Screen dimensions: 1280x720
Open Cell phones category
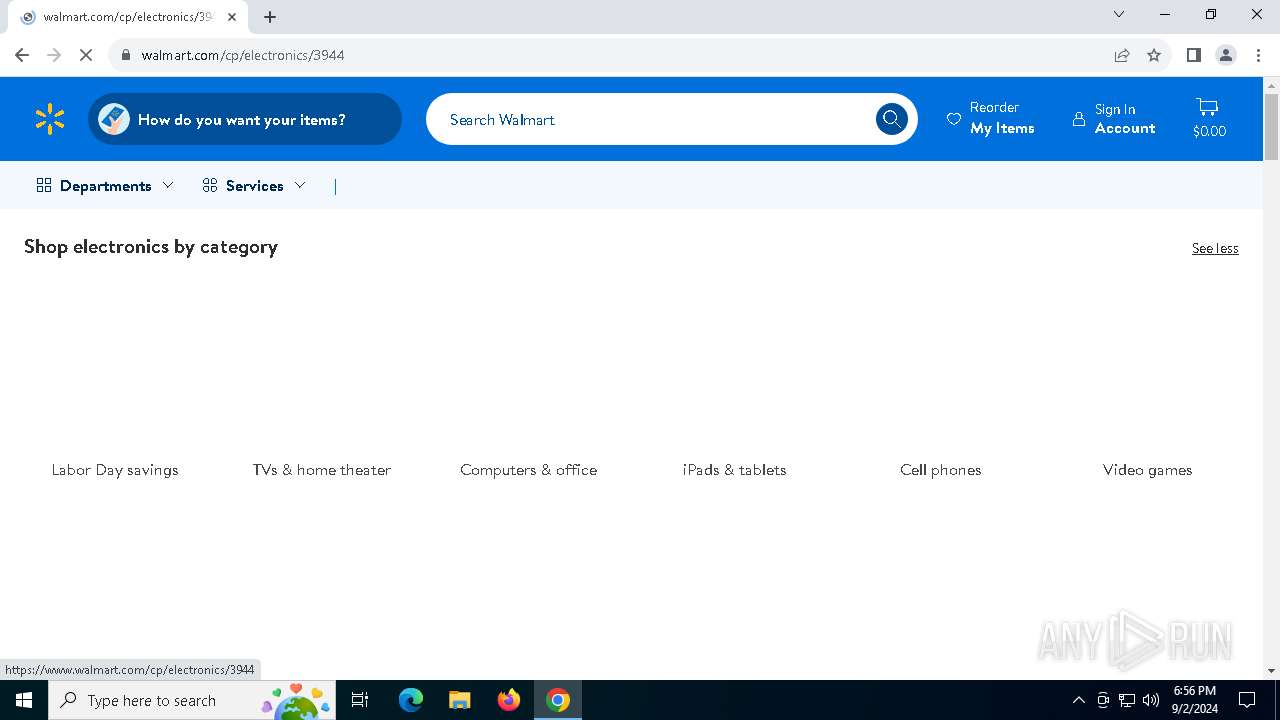(x=941, y=469)
